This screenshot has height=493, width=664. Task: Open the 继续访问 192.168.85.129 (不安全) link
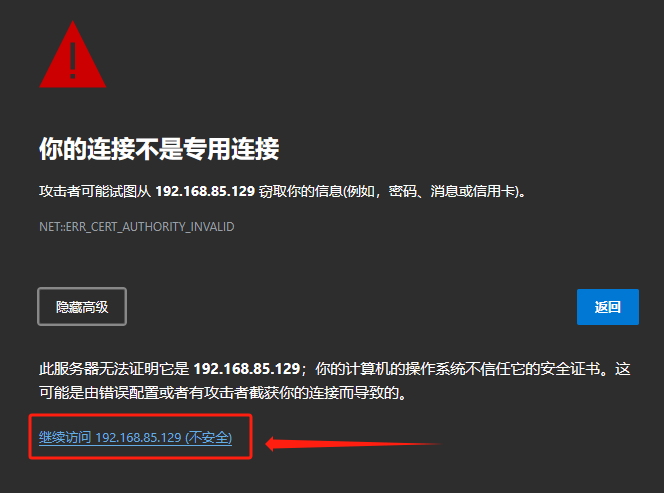click(x=136, y=437)
